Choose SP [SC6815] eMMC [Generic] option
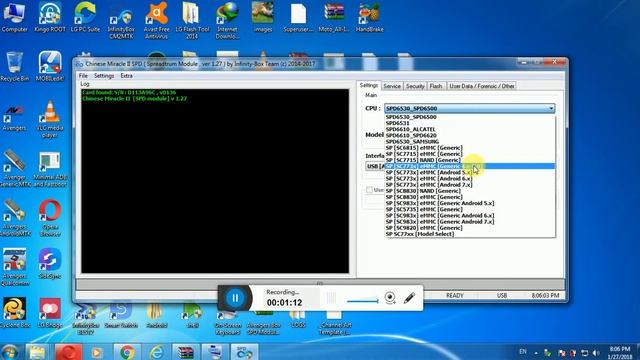640x360 pixels. pyautogui.click(x=469, y=148)
